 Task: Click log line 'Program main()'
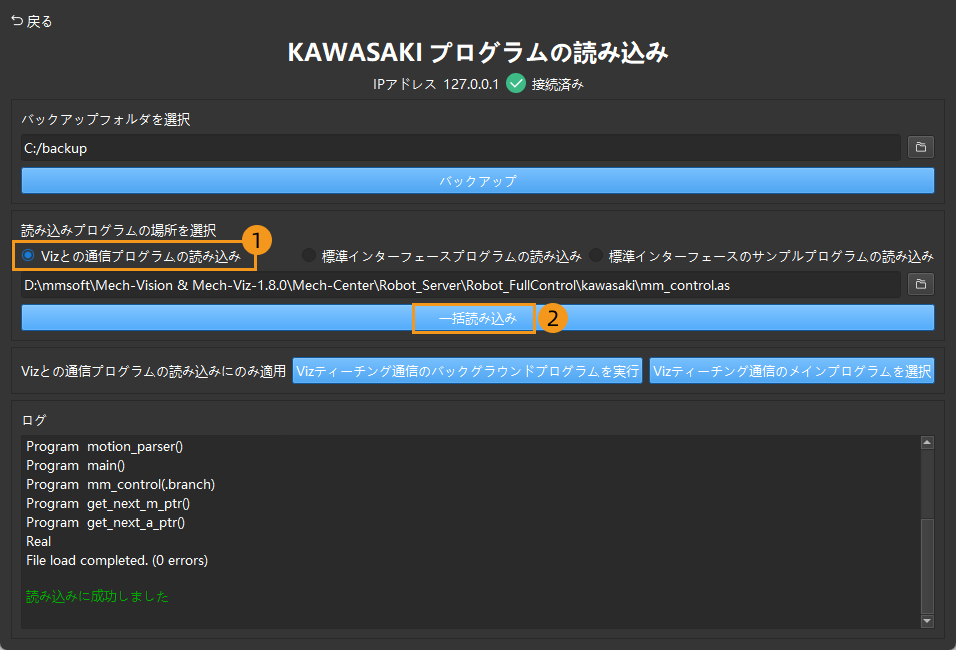tap(76, 465)
